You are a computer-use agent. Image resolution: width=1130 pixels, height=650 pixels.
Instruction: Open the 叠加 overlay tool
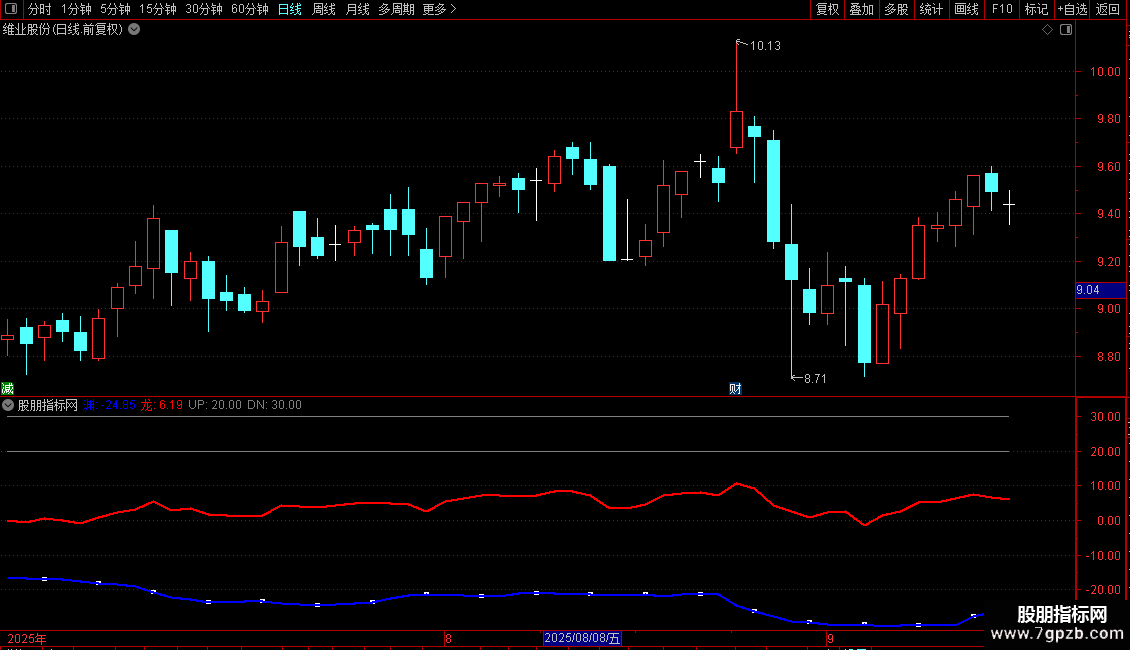click(861, 9)
